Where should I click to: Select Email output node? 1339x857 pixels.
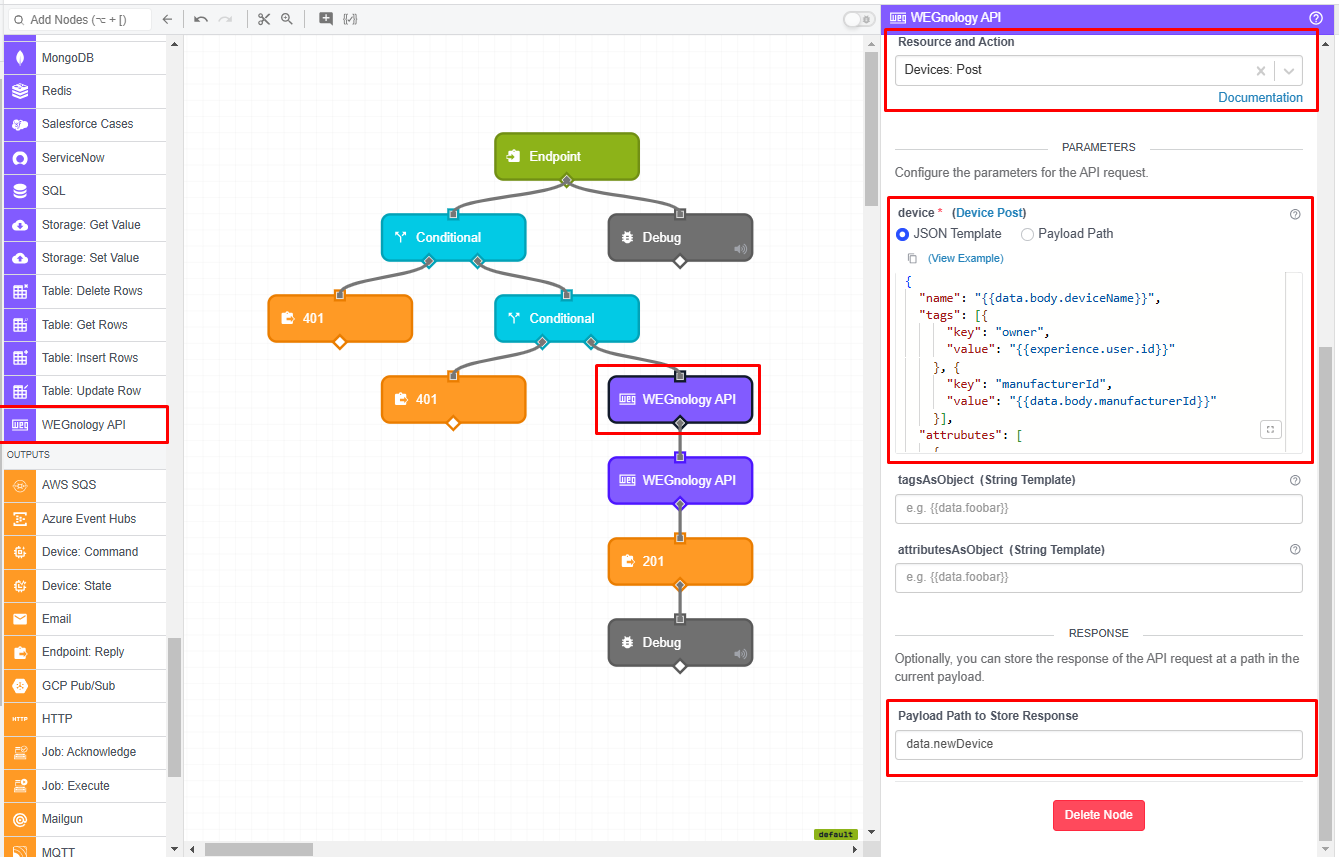(84, 619)
